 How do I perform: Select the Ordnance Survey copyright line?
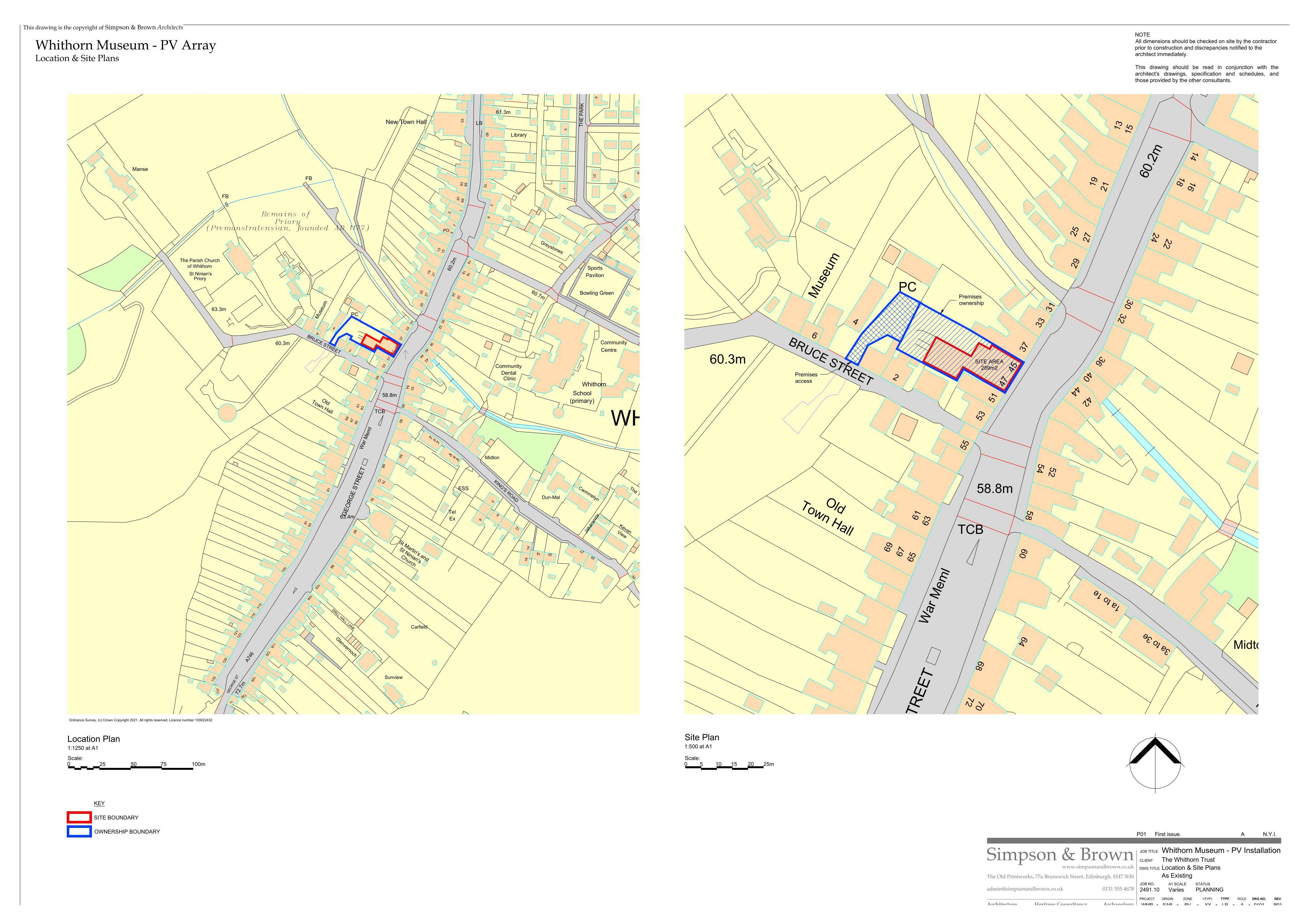[x=140, y=720]
